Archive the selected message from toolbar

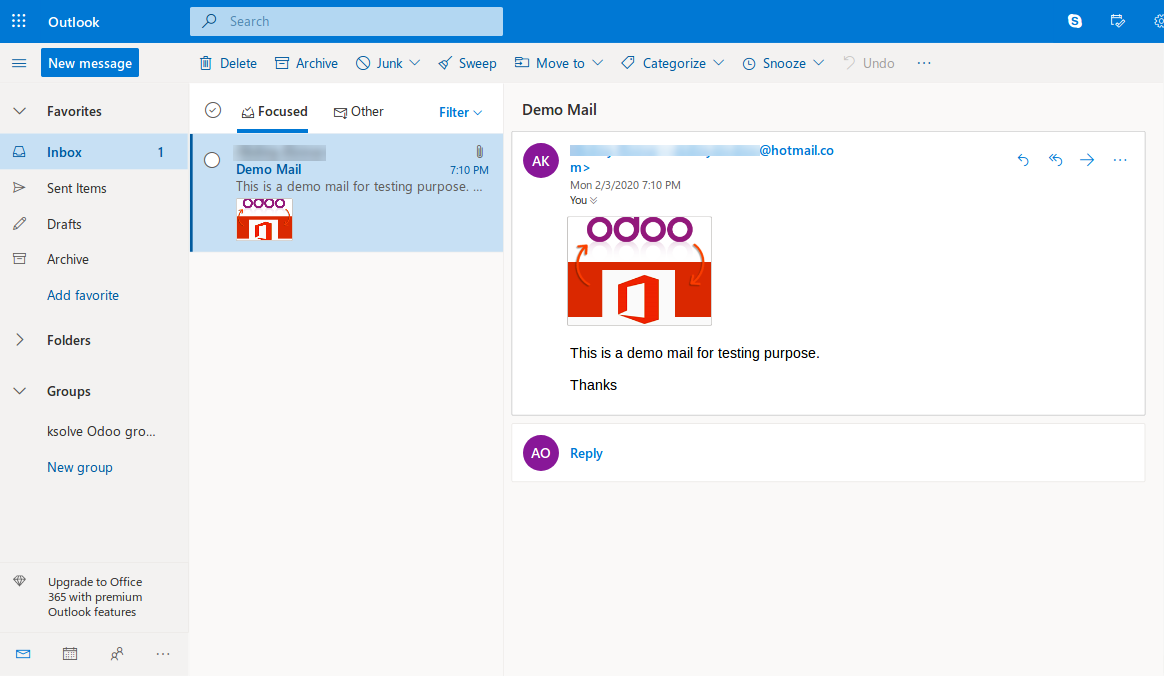(x=306, y=63)
